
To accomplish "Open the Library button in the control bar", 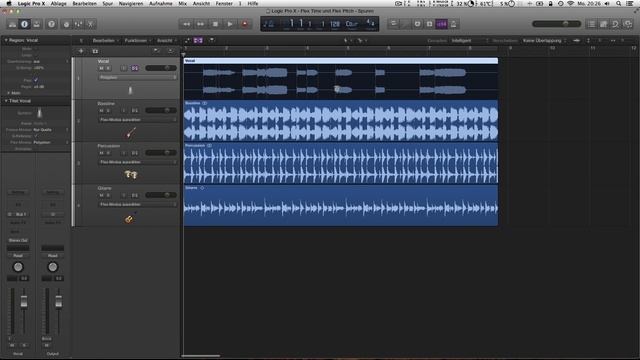I will pos(12,24).
